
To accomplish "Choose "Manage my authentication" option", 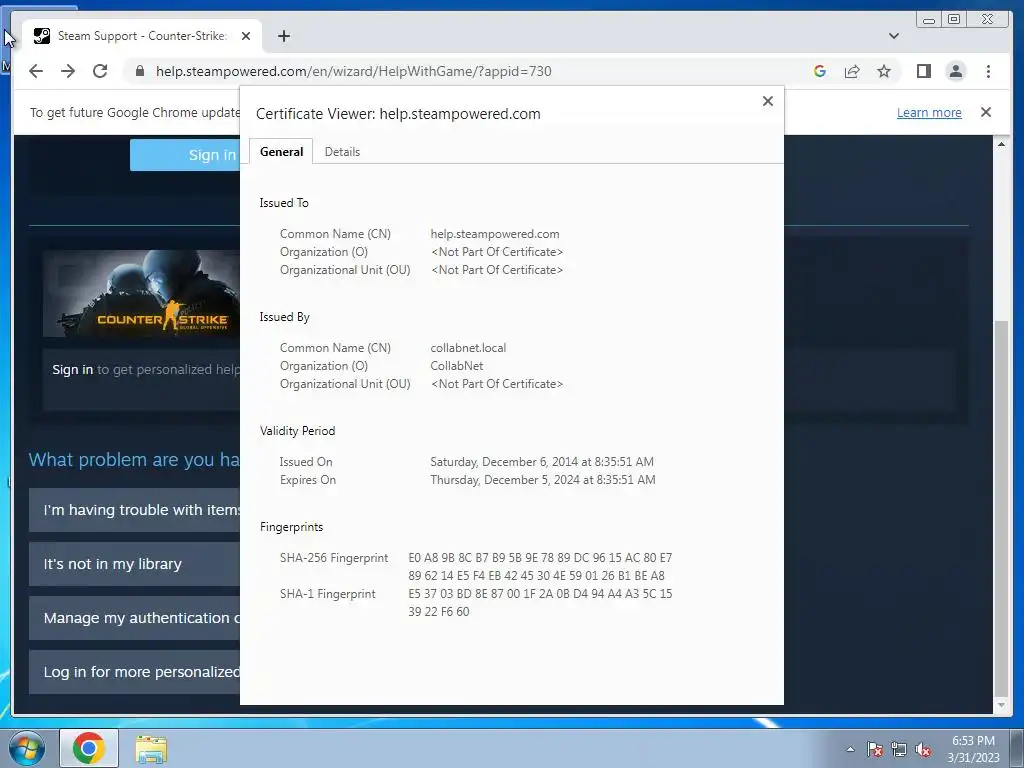I will click(x=135, y=618).
